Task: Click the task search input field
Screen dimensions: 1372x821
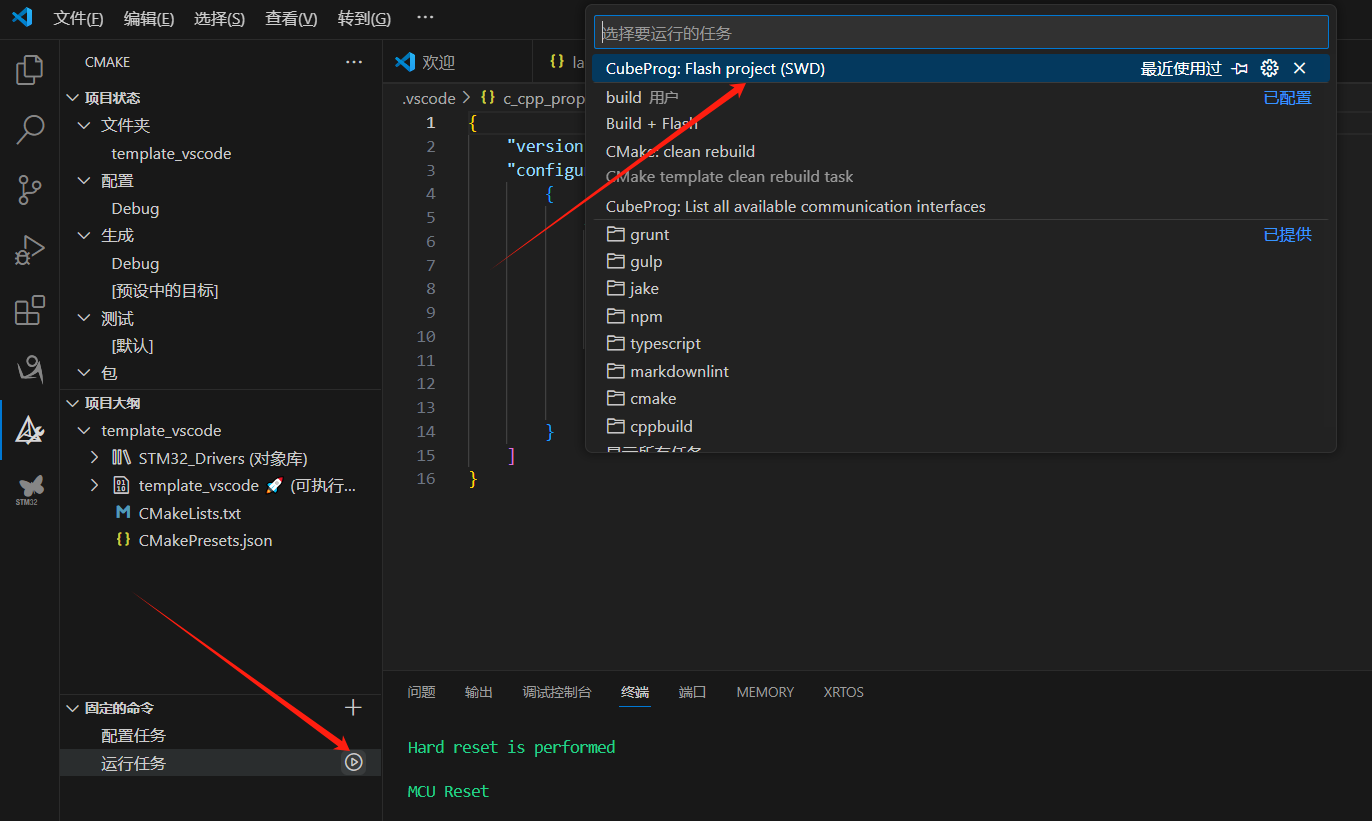Action: click(961, 33)
